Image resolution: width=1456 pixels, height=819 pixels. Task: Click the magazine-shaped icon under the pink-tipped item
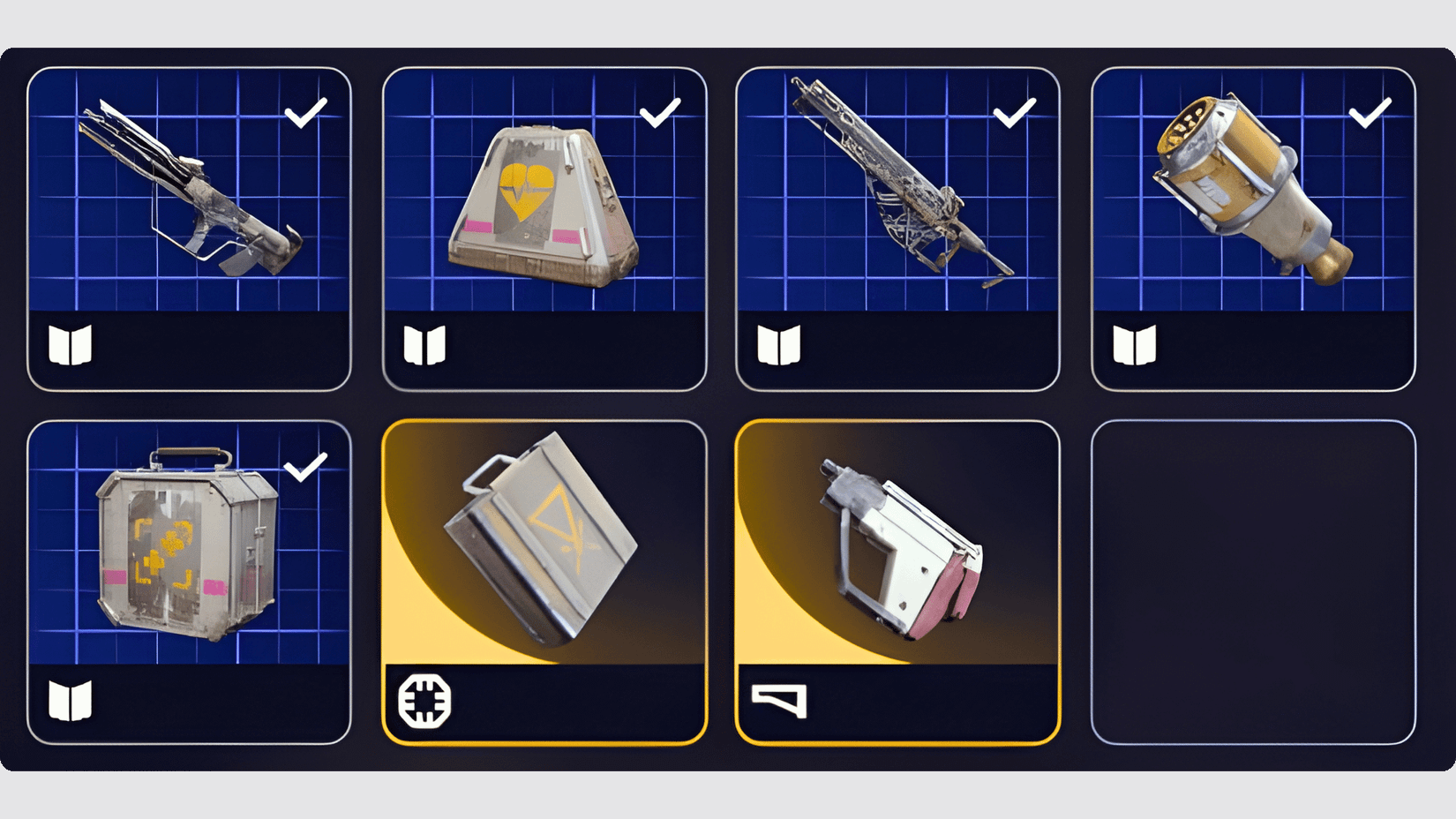coord(779,702)
